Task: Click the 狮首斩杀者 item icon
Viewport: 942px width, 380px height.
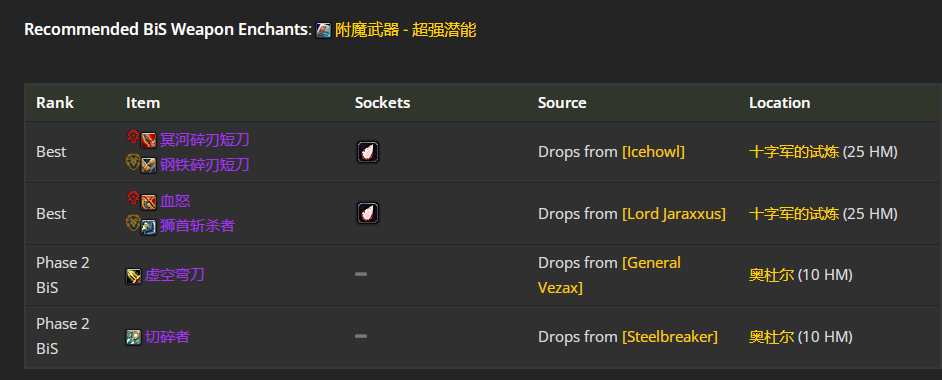Action: [148, 227]
